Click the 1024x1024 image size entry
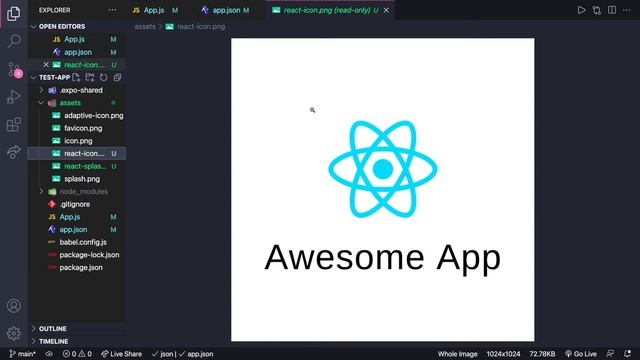The image size is (640, 360). click(x=503, y=354)
